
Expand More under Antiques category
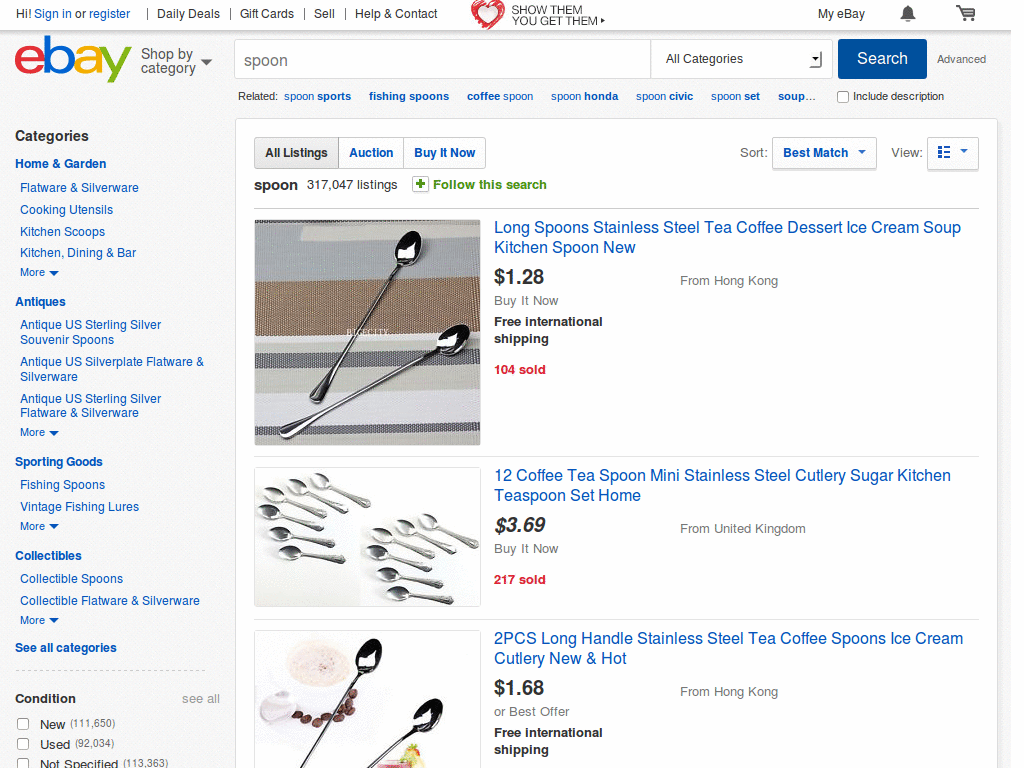pos(38,432)
